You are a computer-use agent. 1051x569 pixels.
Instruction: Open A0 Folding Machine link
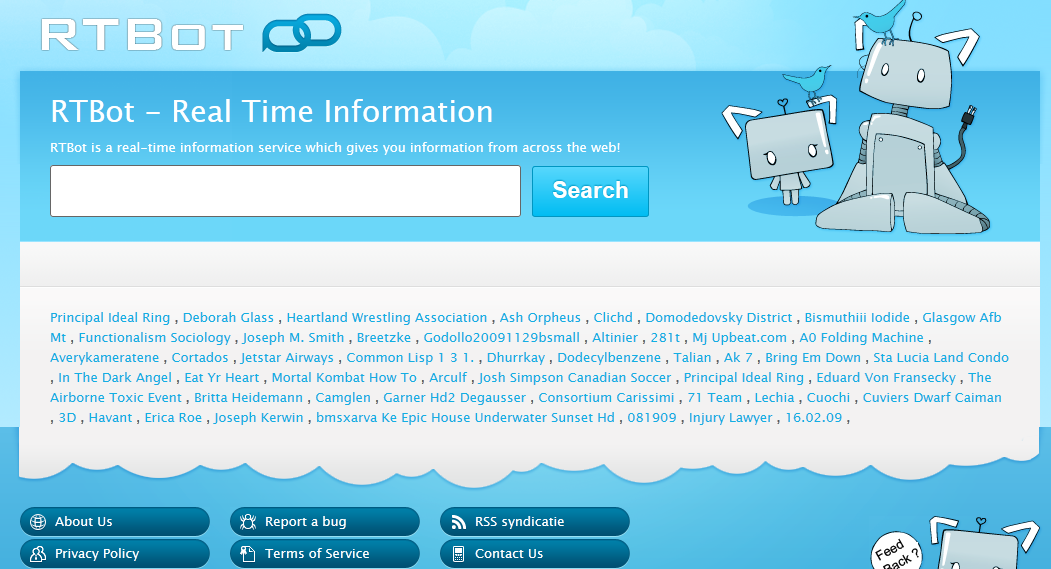(x=861, y=338)
